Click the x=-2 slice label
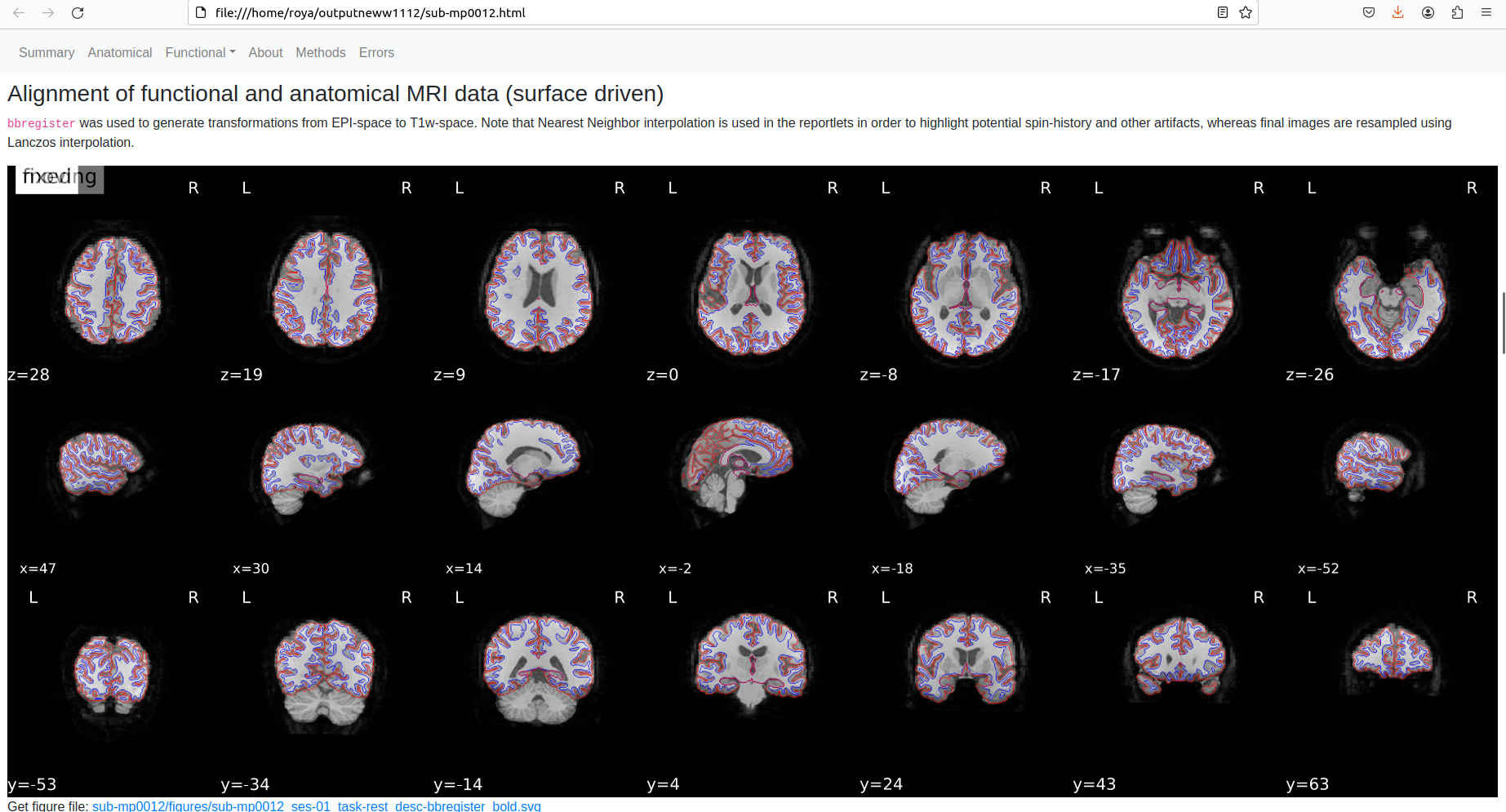Screen dimensions: 1506x812 (675, 569)
